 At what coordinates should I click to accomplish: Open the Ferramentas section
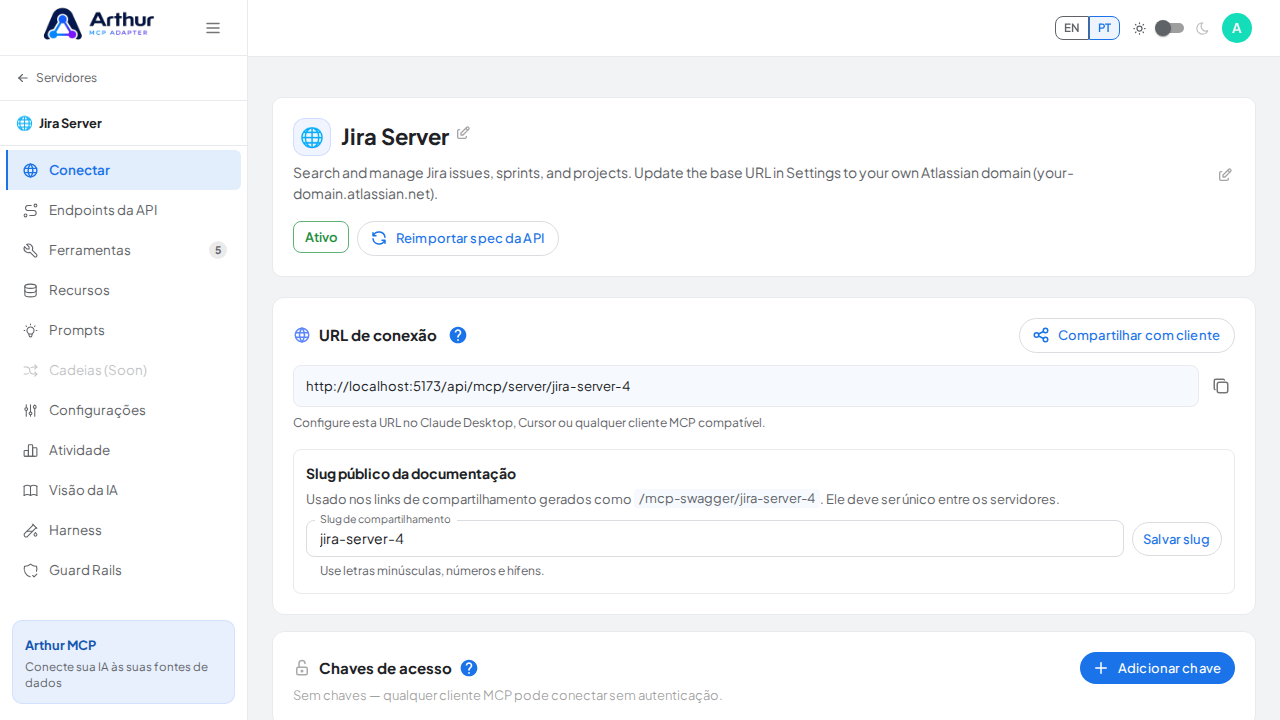123,250
